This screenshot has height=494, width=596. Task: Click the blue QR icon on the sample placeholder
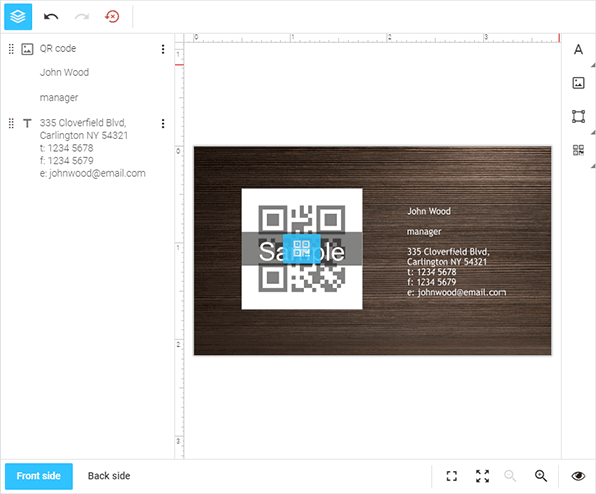coord(302,249)
